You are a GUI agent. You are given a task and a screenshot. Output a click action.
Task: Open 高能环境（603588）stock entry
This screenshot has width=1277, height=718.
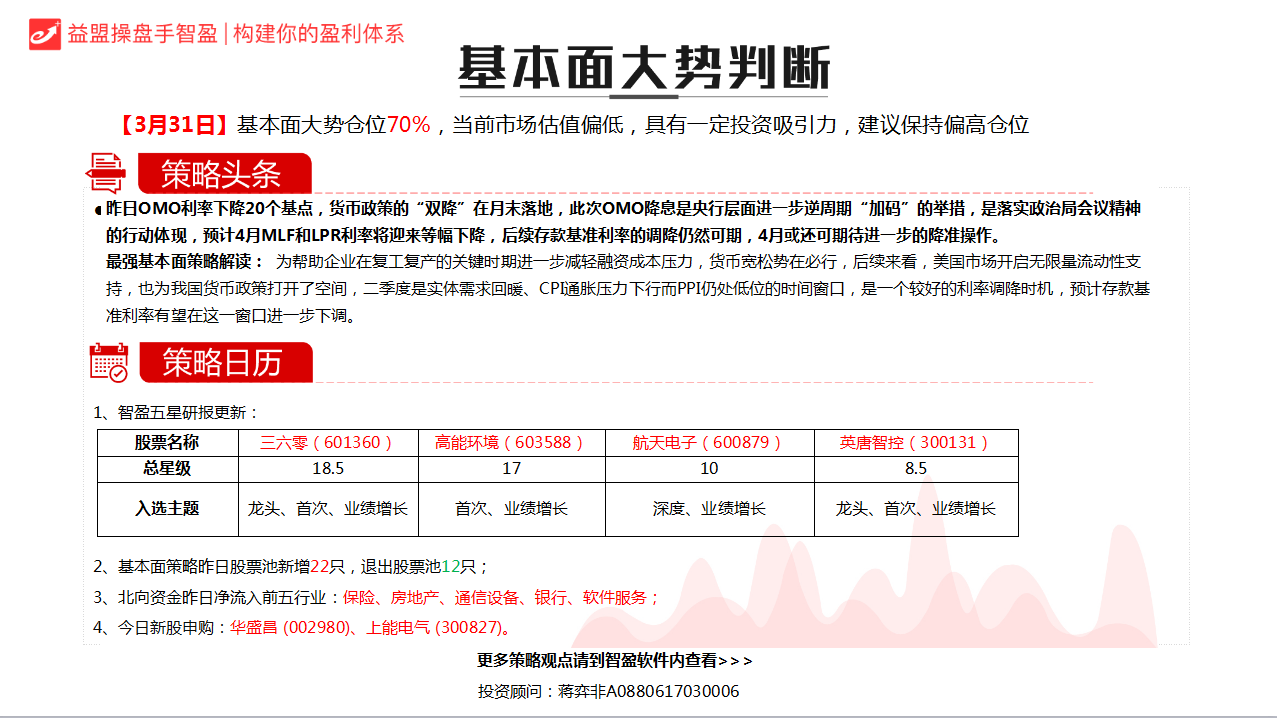(510, 442)
